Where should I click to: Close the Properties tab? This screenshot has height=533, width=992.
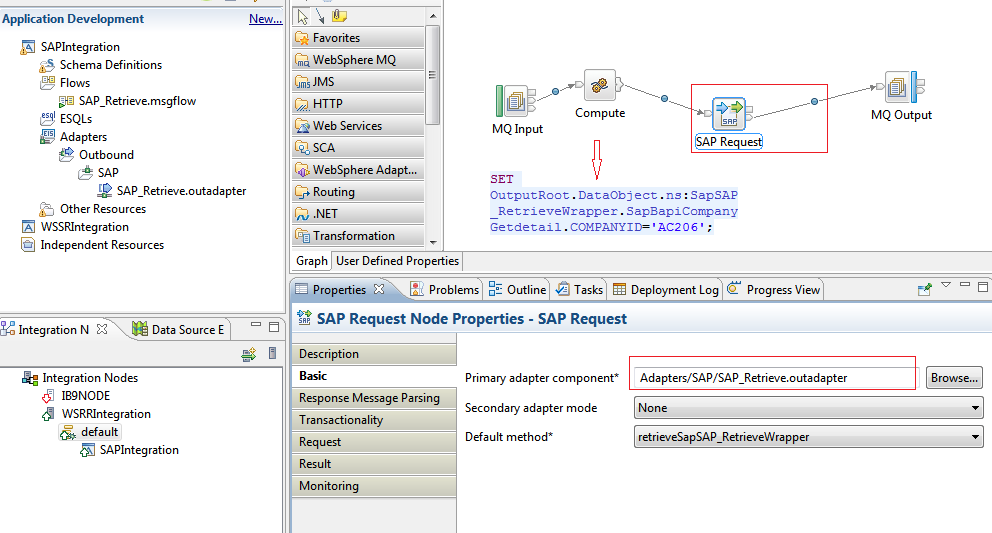[x=379, y=289]
